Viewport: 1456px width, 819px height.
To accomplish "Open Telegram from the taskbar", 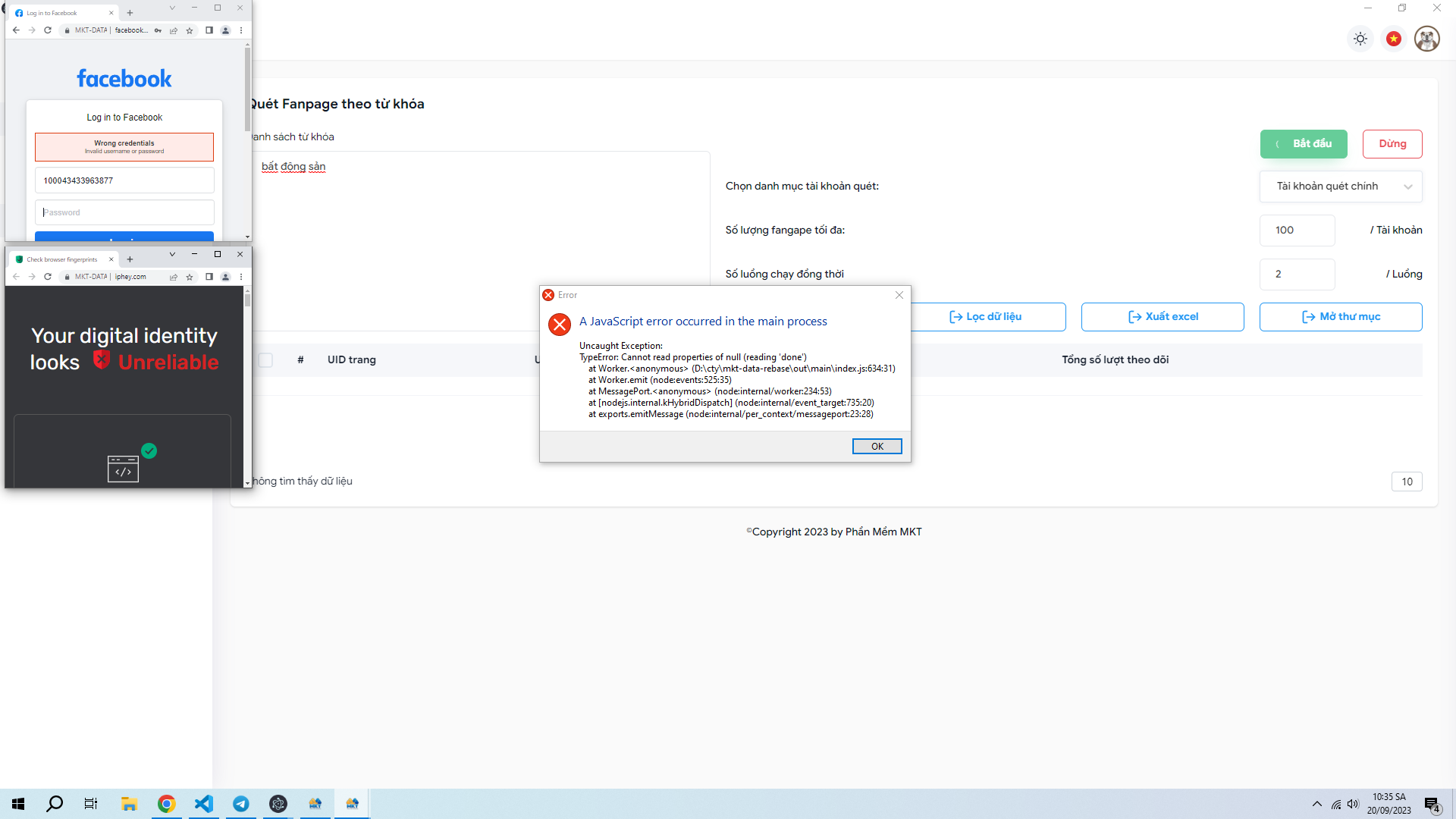I will (241, 804).
